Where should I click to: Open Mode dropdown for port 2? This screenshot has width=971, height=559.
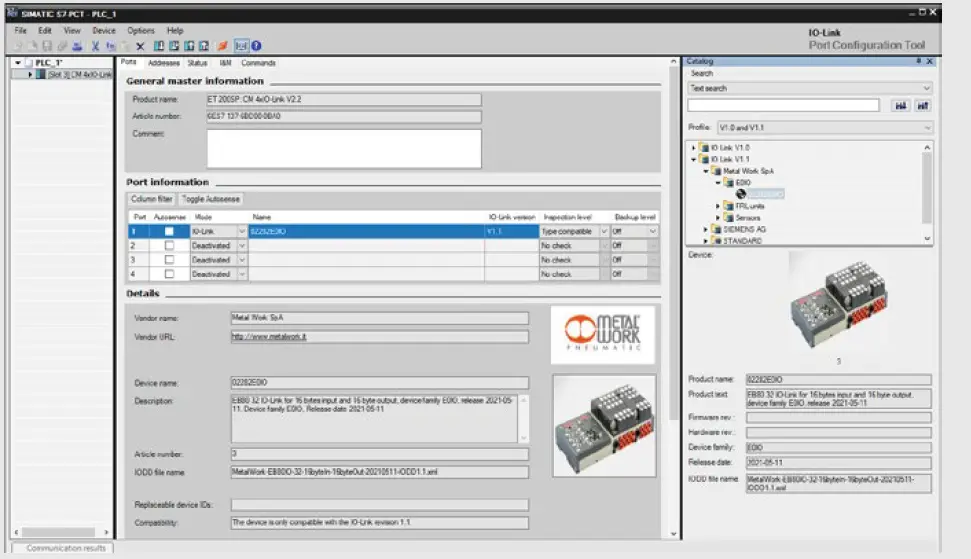[241, 245]
